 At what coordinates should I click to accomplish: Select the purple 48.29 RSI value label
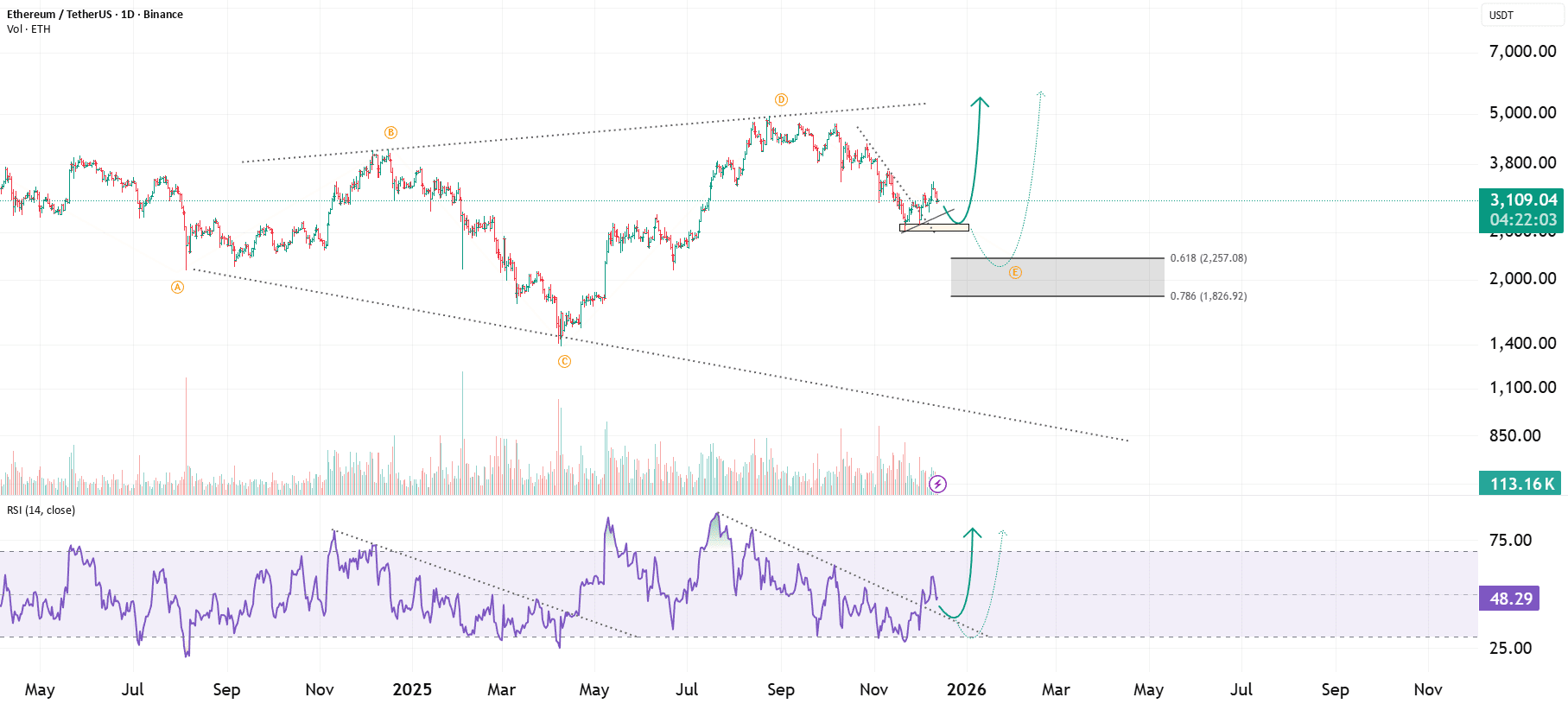1510,599
